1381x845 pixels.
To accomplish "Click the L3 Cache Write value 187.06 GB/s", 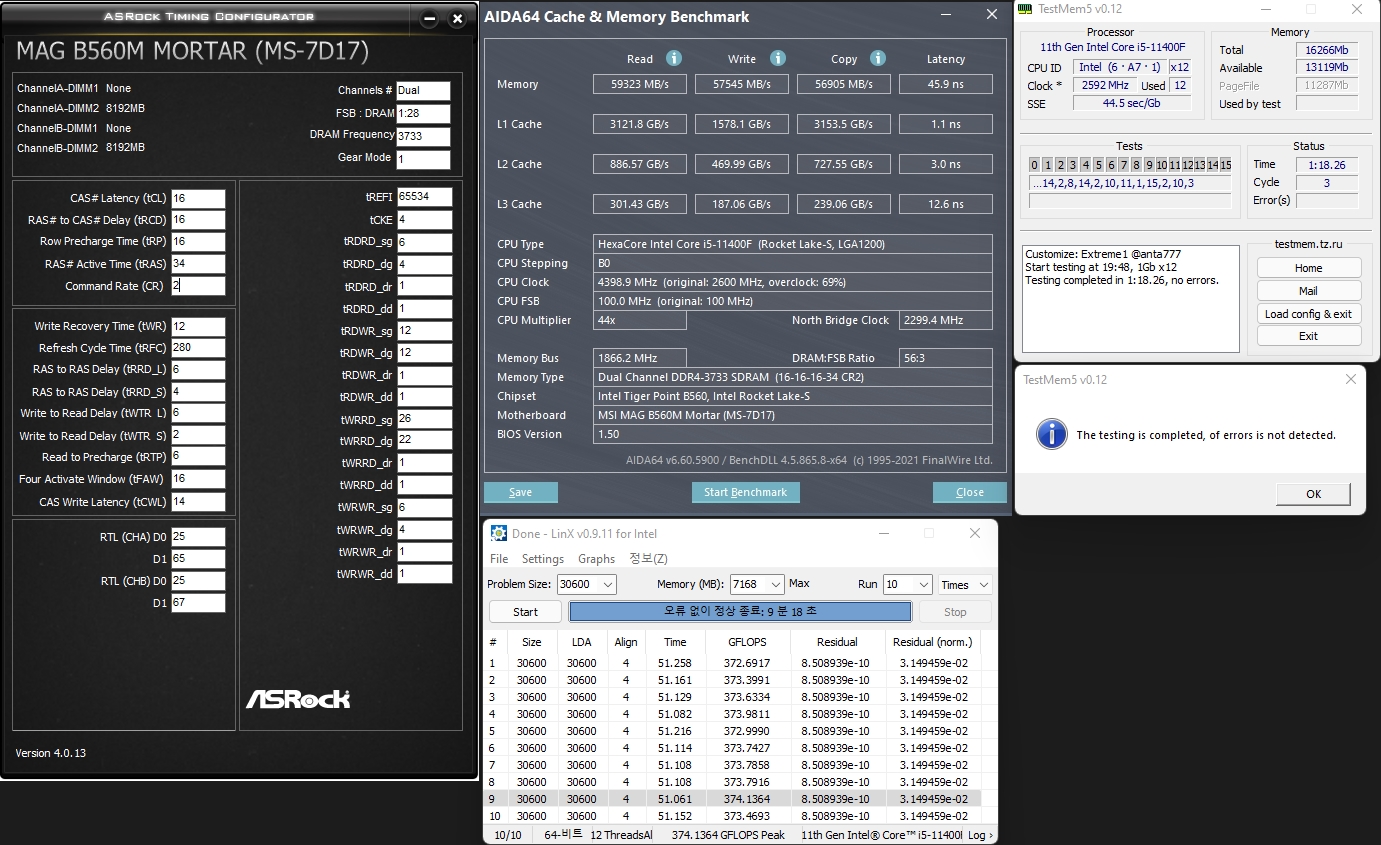I will [742, 204].
